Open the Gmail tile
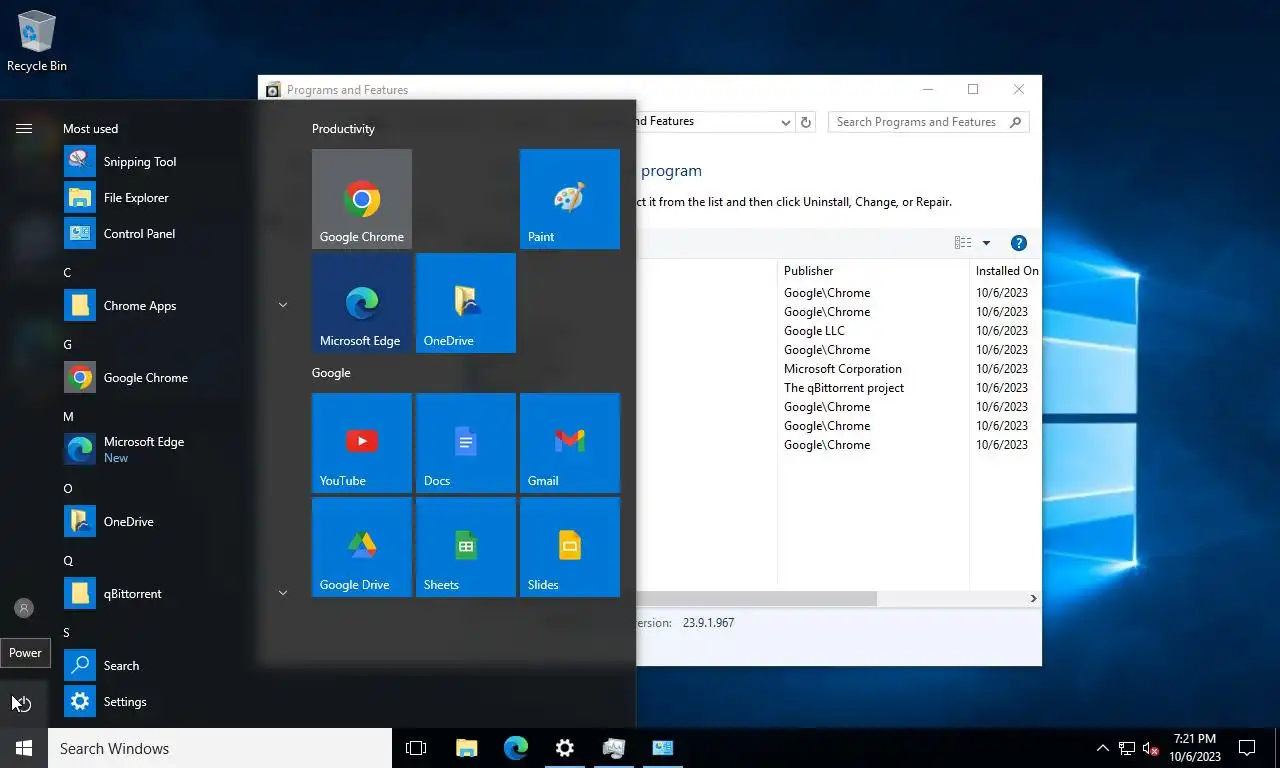 pyautogui.click(x=570, y=443)
